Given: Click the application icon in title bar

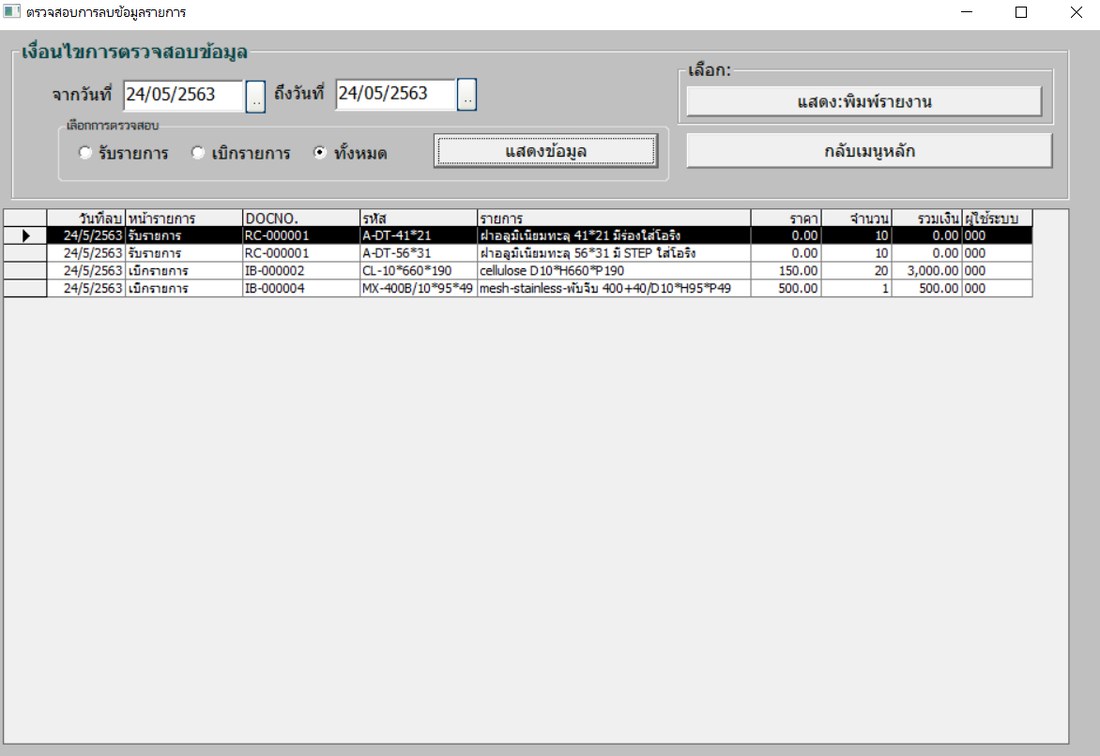Looking at the screenshot, I should click(x=12, y=11).
